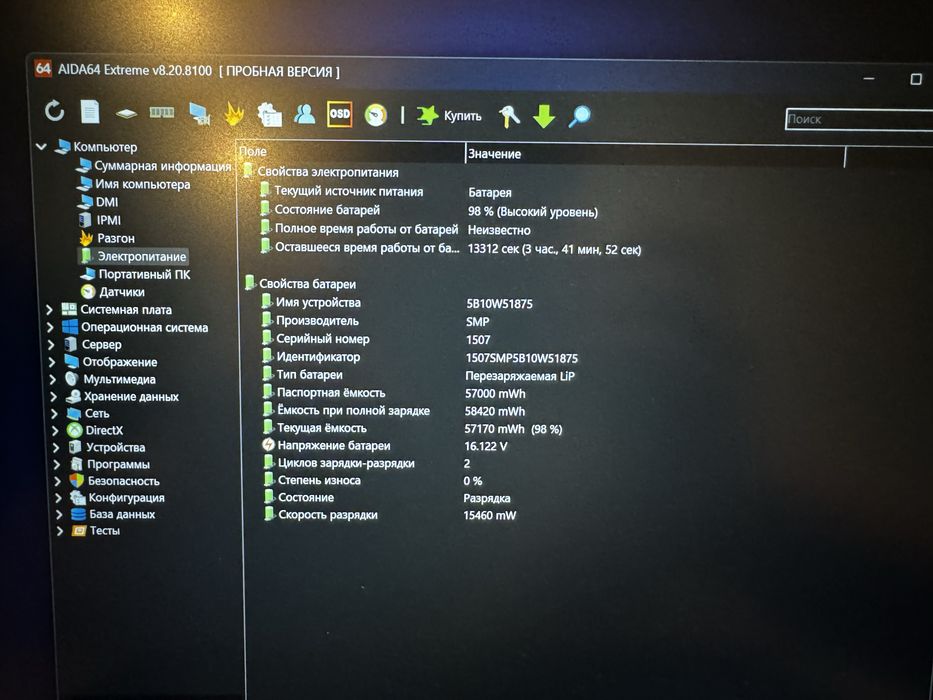The image size is (933, 700).
Task: Open the clipboard report wizard icon
Action: click(x=269, y=114)
